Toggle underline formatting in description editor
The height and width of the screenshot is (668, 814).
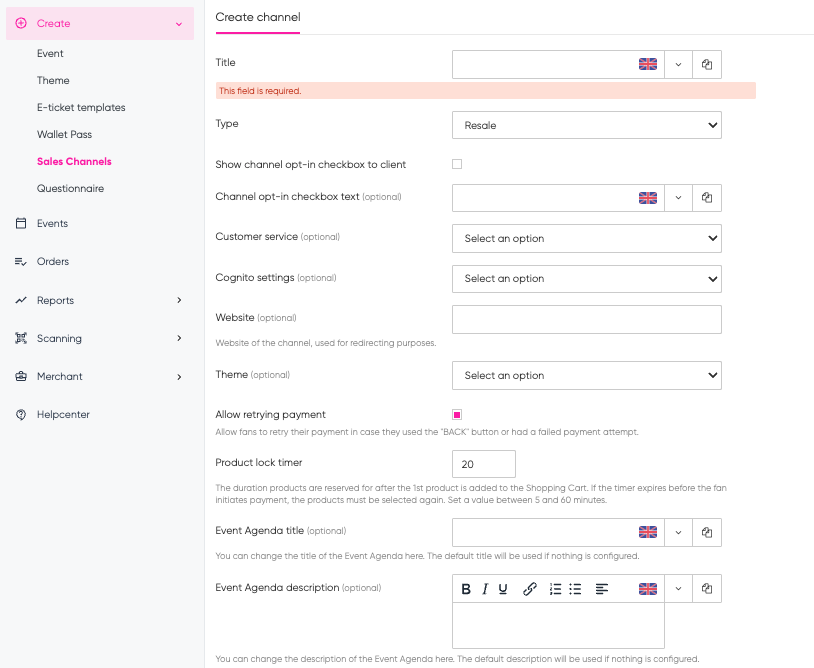[503, 589]
